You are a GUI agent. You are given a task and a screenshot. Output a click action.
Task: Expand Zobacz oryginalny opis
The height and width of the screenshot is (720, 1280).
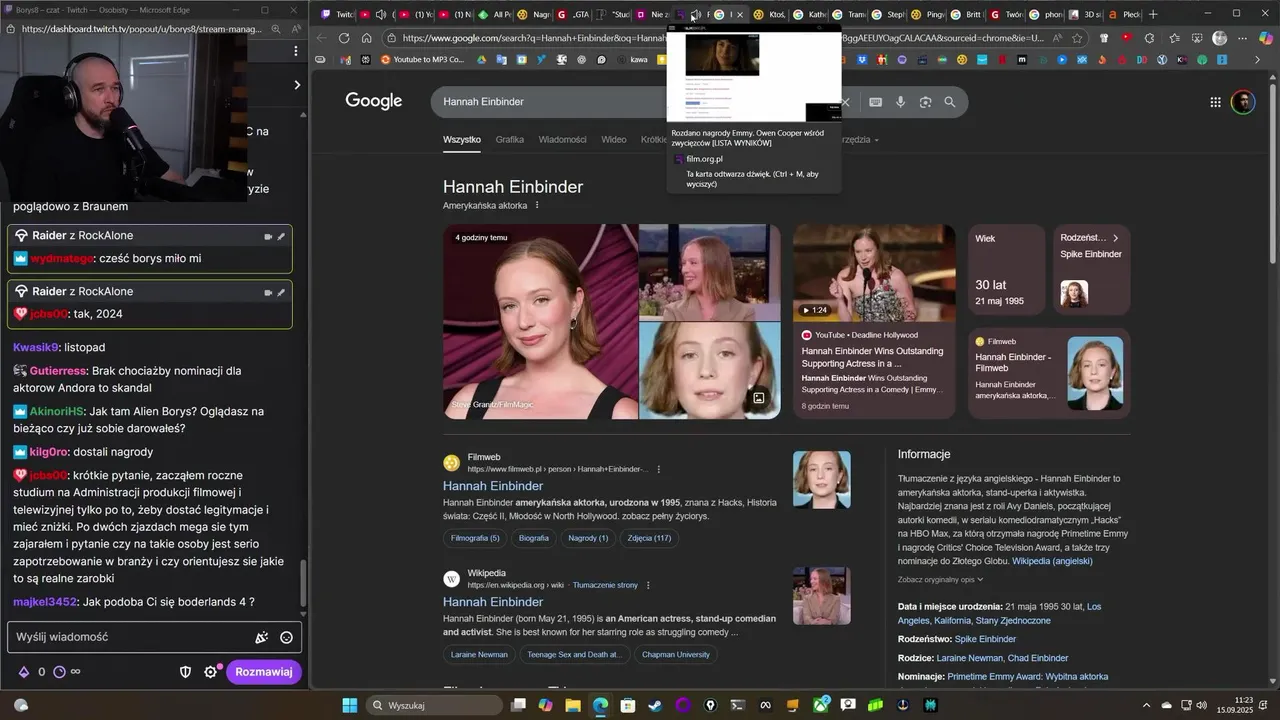[x=940, y=580]
